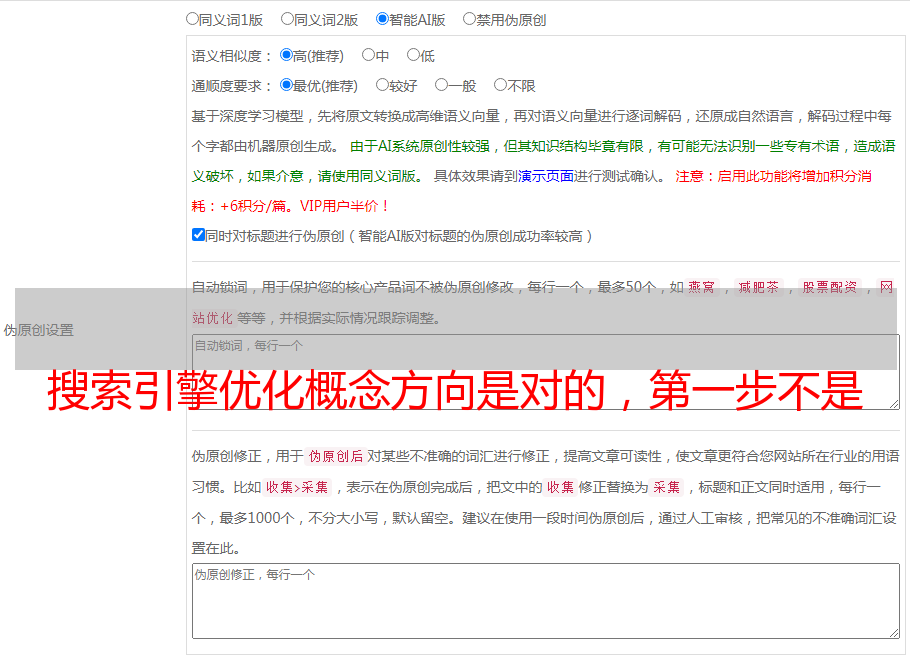Focus the 伪原创修正 text area

click(546, 601)
